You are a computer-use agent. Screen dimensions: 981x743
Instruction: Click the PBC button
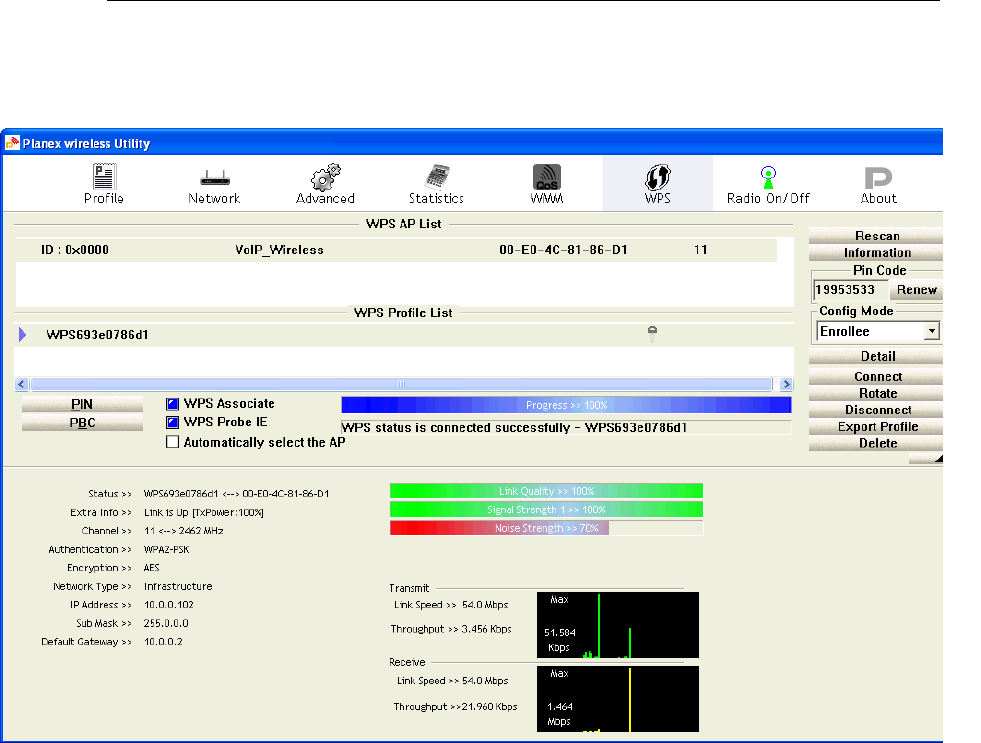tap(81, 423)
